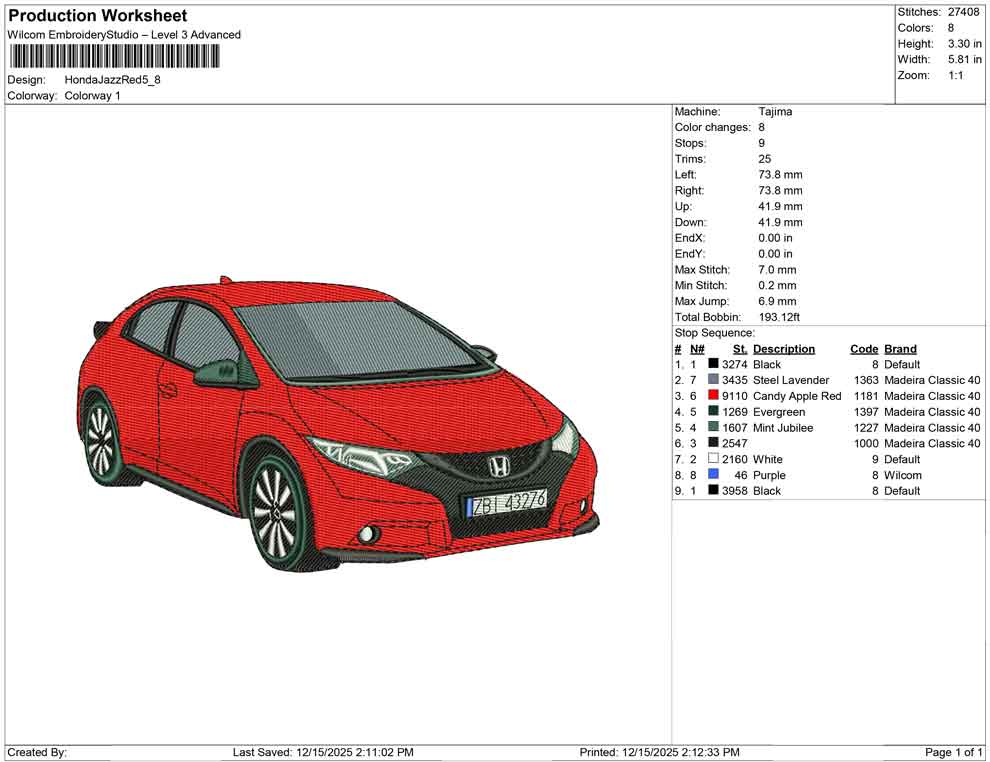Image resolution: width=990 pixels, height=762 pixels.
Task: Select the unnamed 2547 color chip
Action: (x=713, y=443)
